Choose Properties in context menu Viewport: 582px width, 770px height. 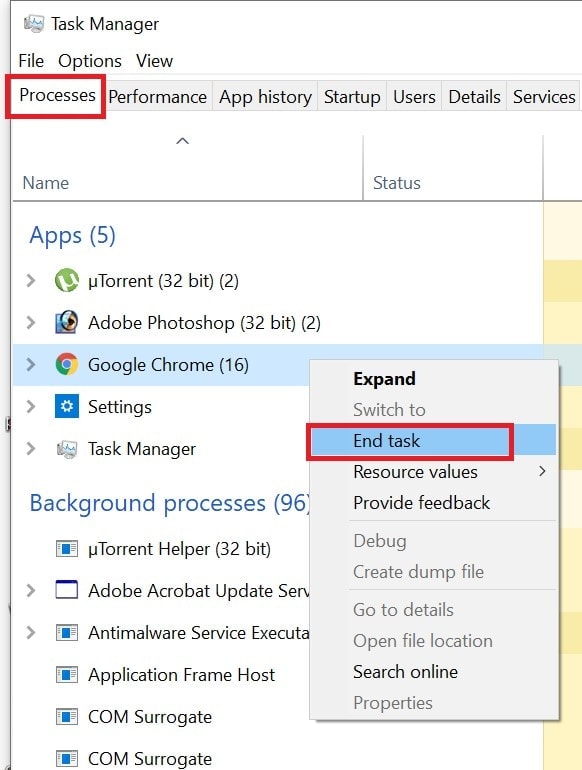(x=434, y=703)
